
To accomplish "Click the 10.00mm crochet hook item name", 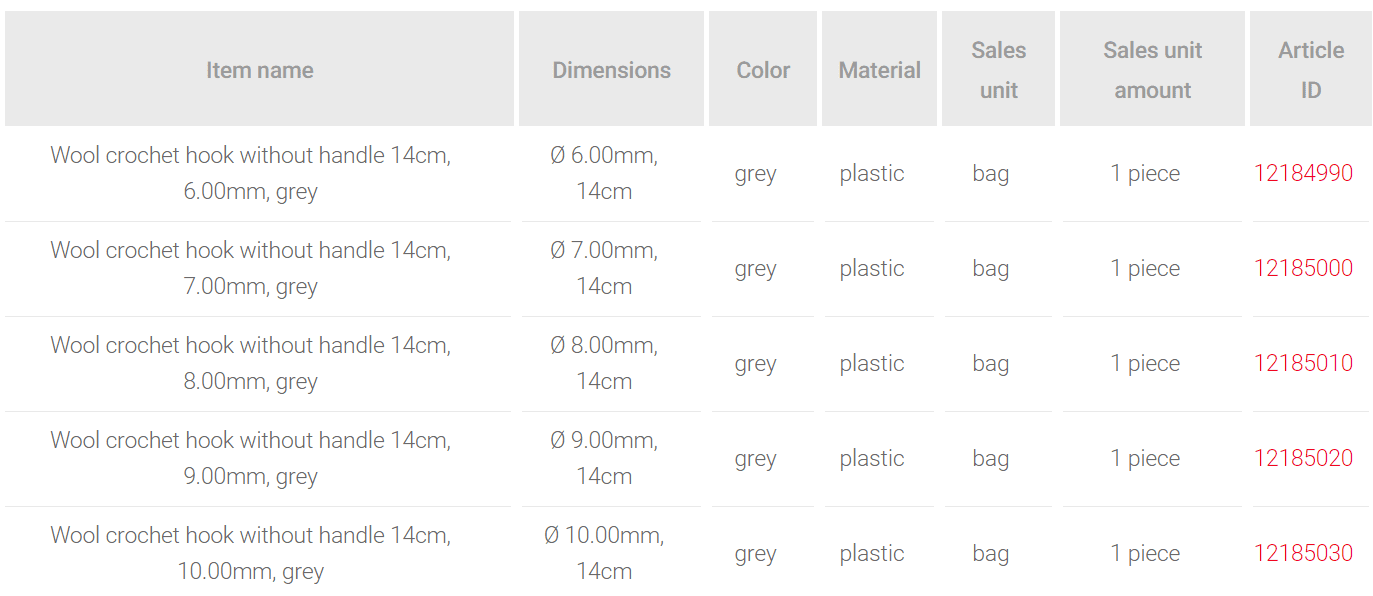I will [x=250, y=553].
